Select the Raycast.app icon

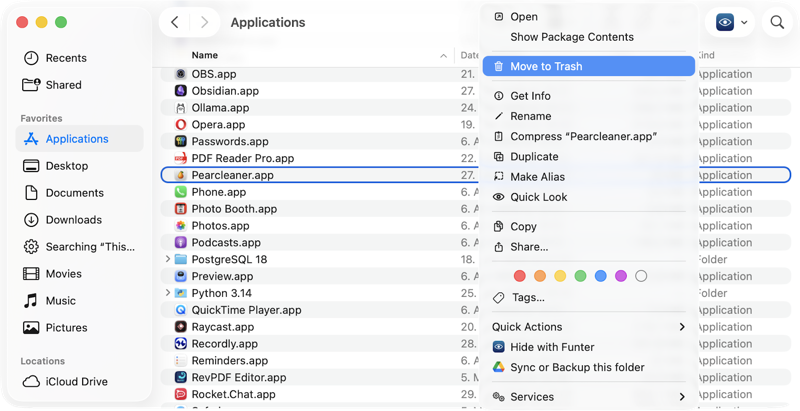click(x=181, y=326)
